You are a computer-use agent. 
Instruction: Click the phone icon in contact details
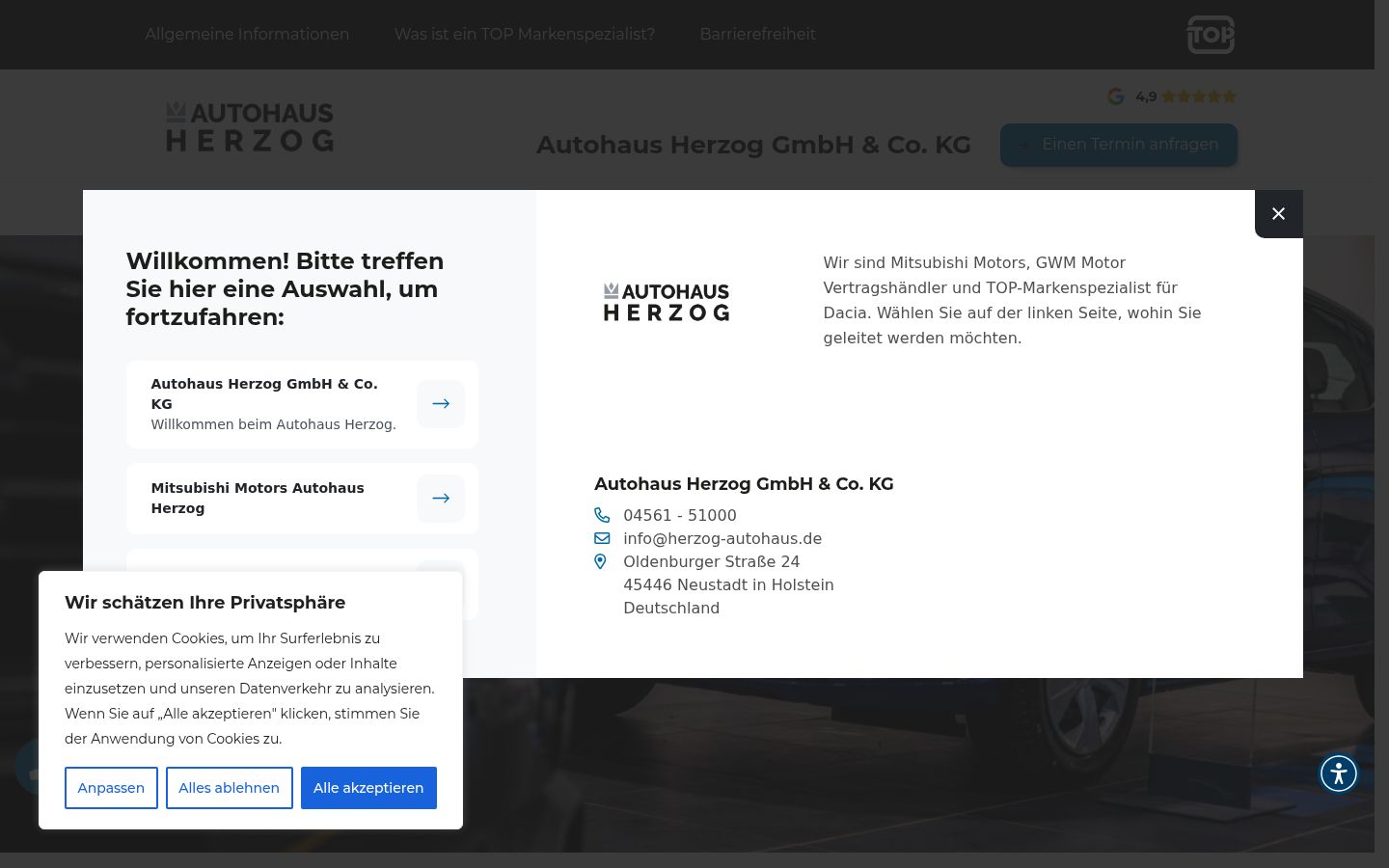point(602,515)
